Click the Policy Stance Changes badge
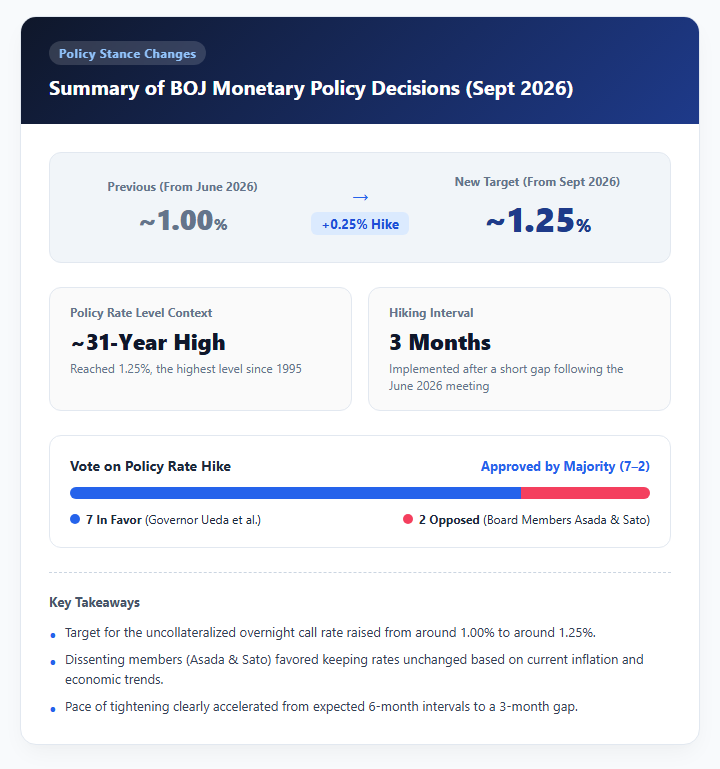 [x=127, y=53]
